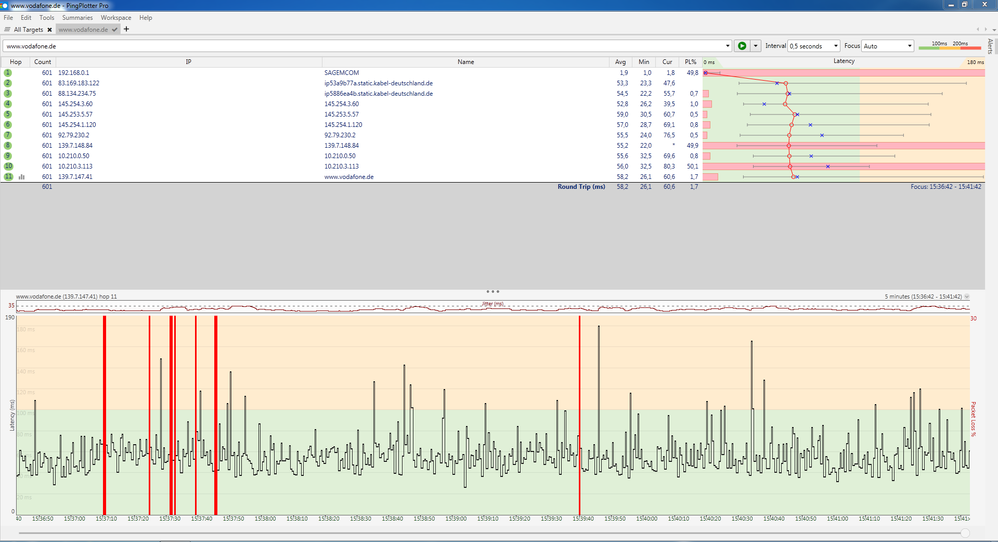Click hop 7 green circle
This screenshot has width=998, height=542.
[8, 135]
